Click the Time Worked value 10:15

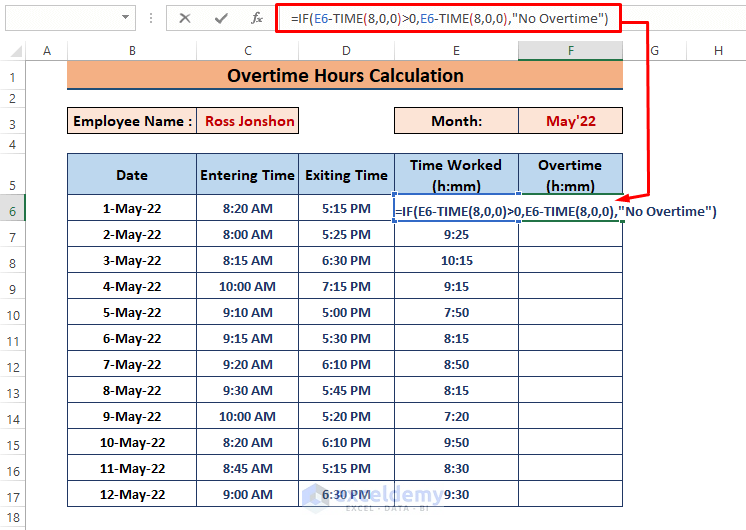(456, 261)
